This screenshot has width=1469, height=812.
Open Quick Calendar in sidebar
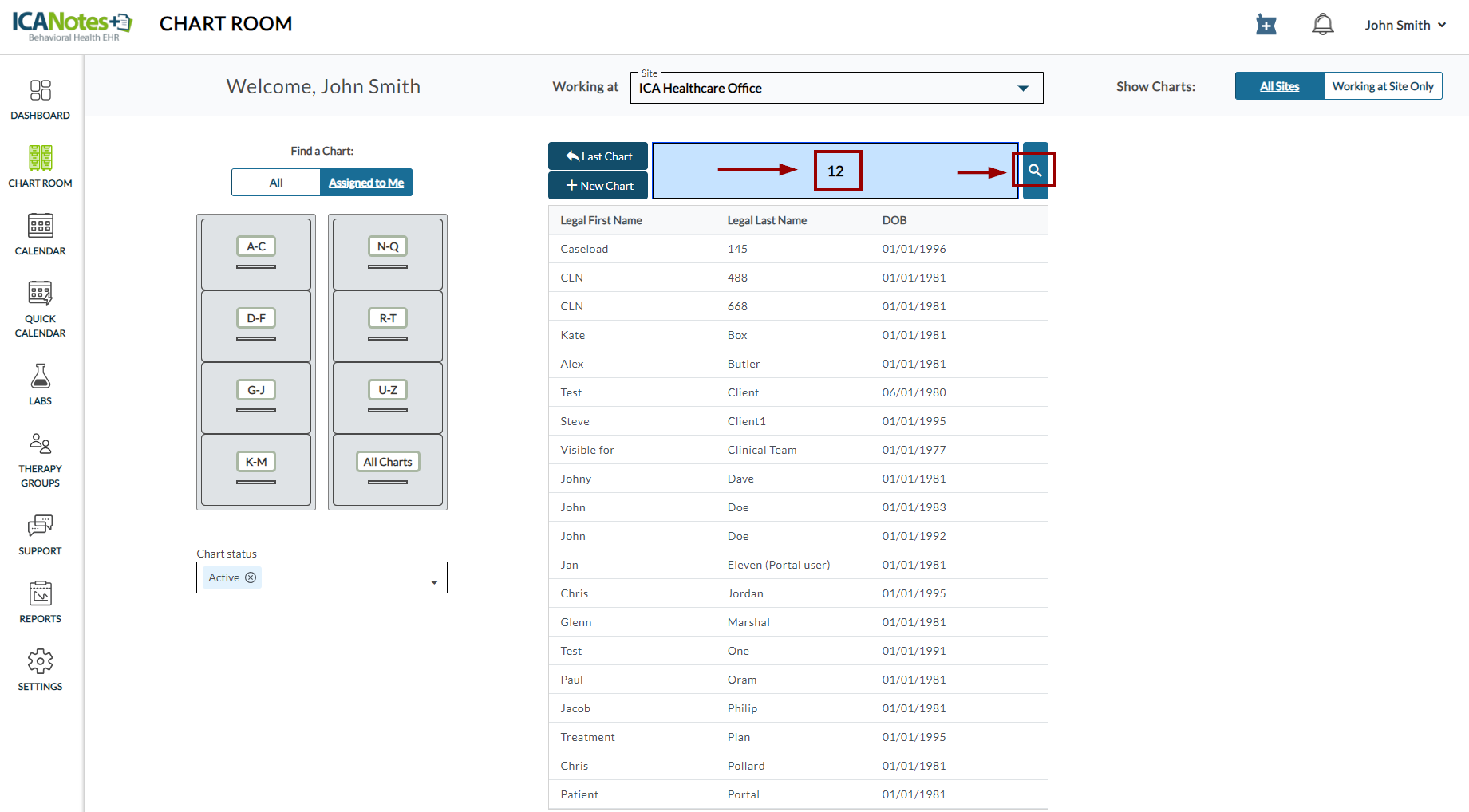click(x=40, y=309)
